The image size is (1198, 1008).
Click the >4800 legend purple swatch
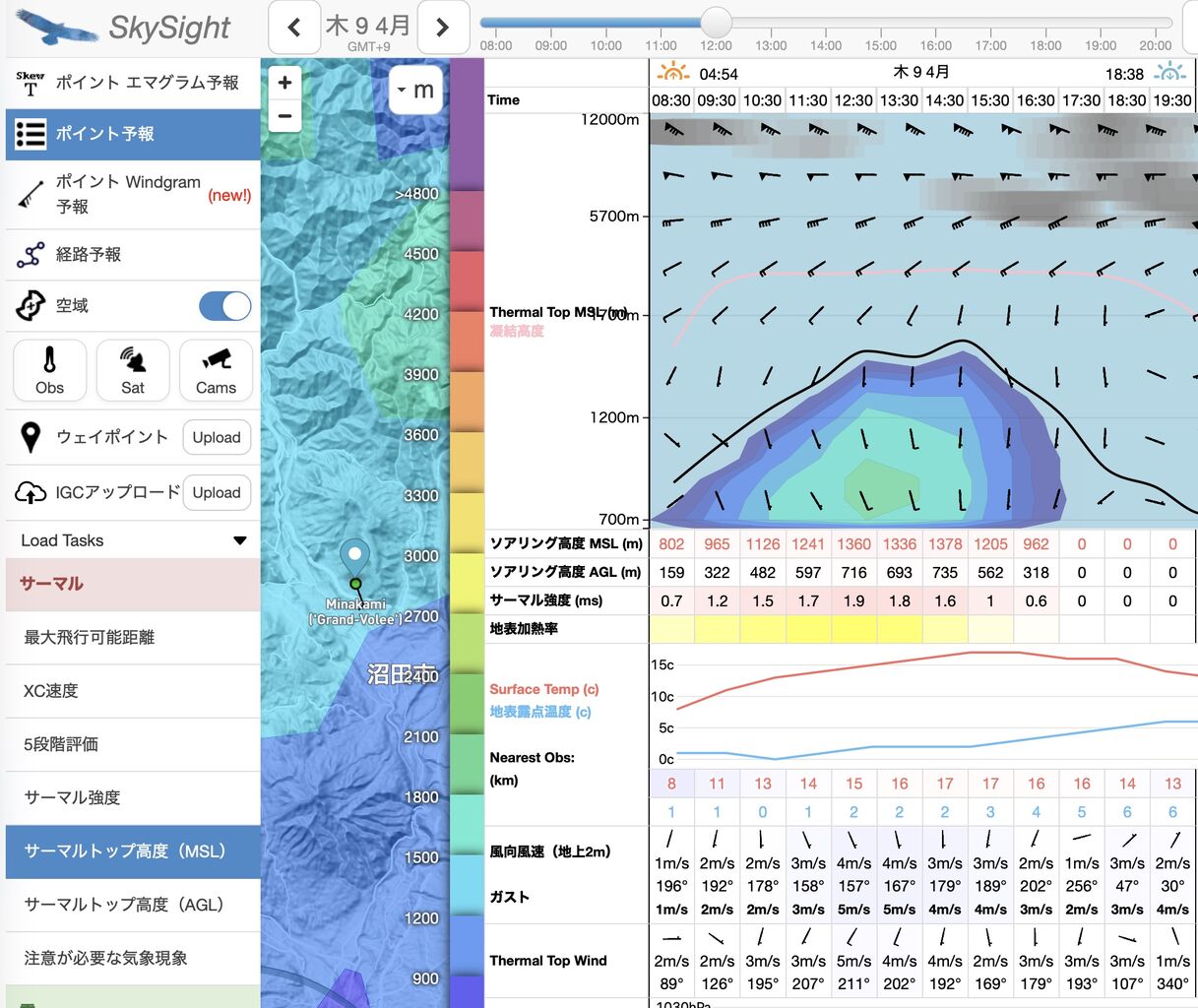point(467,124)
